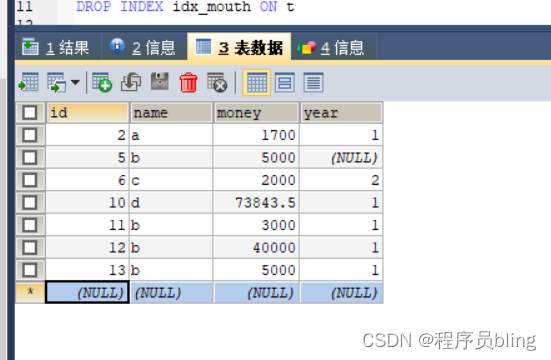Viewport: 551px width, 360px height.
Task: Switch to the 2 信息 tab
Action: click(x=143, y=47)
